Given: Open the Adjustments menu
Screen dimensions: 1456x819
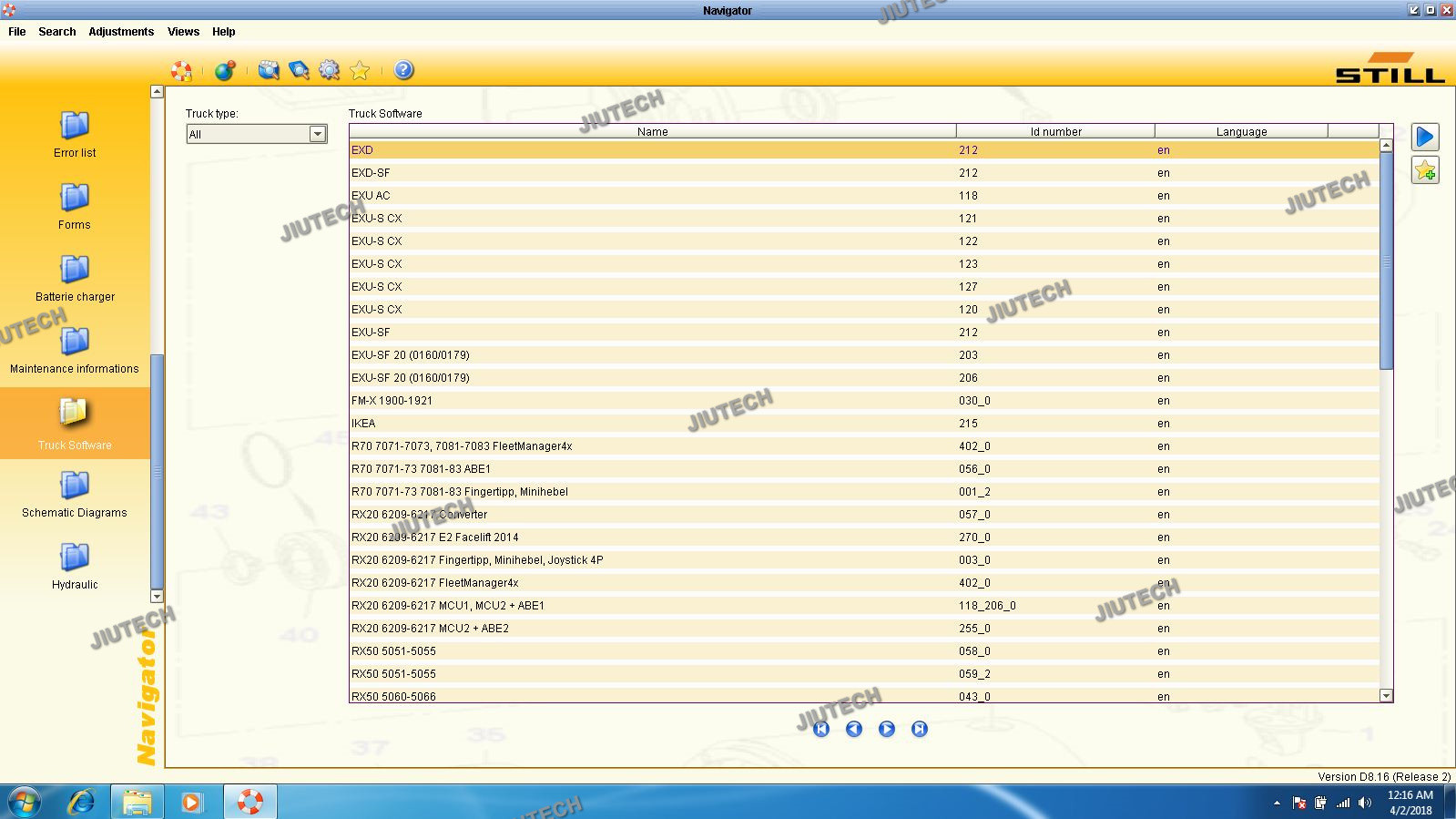Looking at the screenshot, I should coord(121,31).
